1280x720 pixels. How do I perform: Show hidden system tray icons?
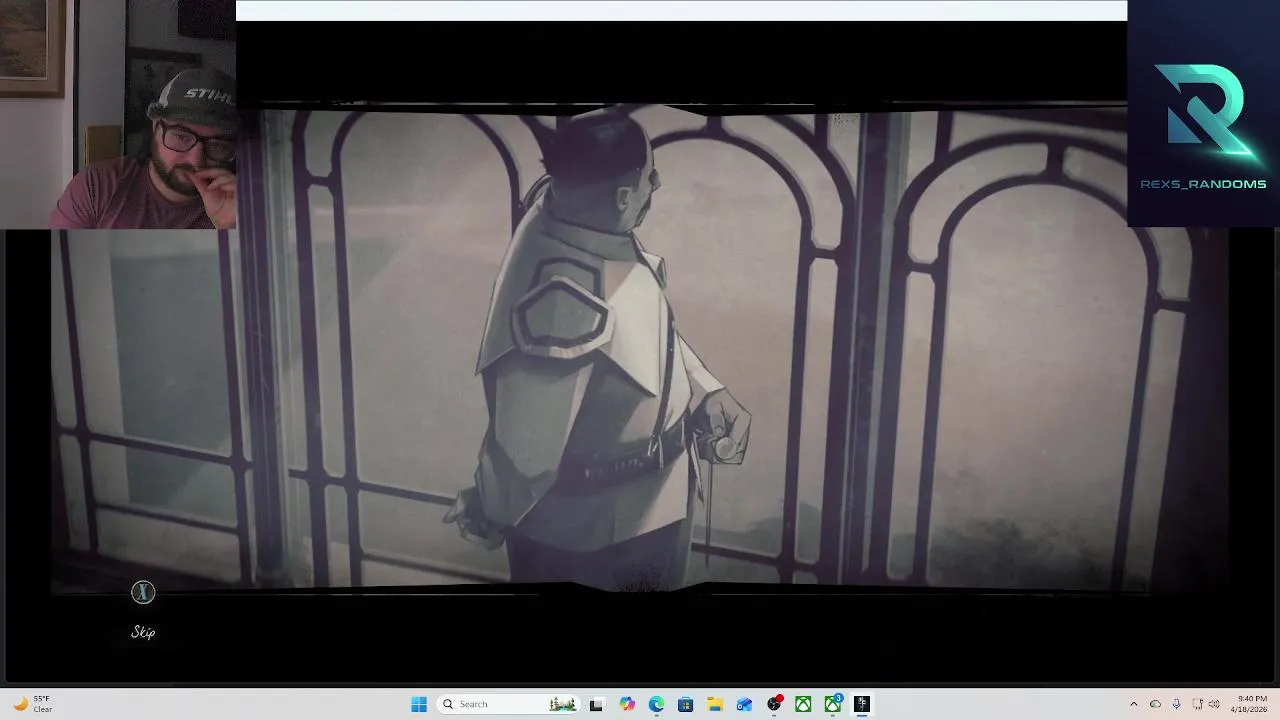[x=1133, y=704]
